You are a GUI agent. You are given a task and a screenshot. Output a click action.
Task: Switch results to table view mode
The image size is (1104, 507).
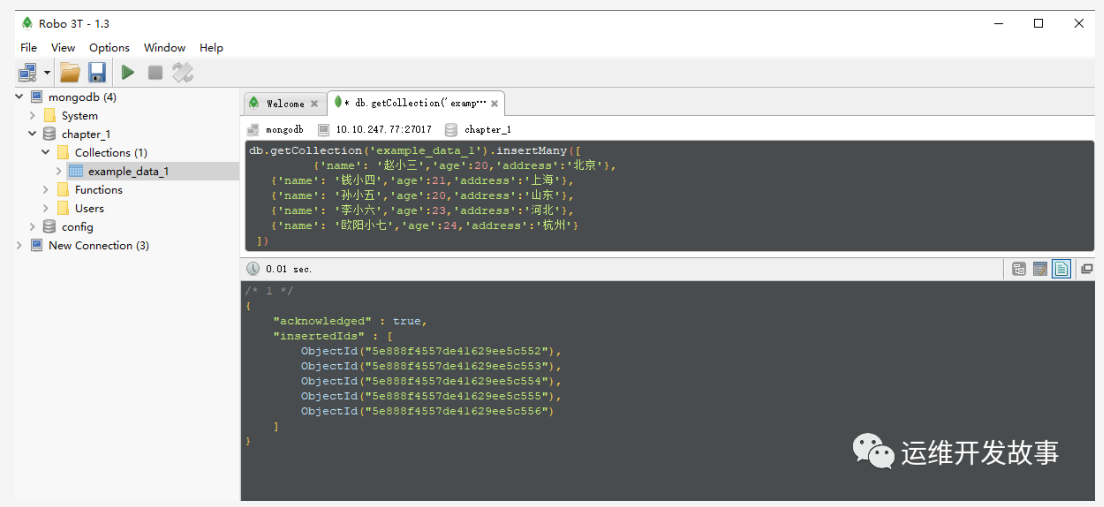pos(1039,269)
